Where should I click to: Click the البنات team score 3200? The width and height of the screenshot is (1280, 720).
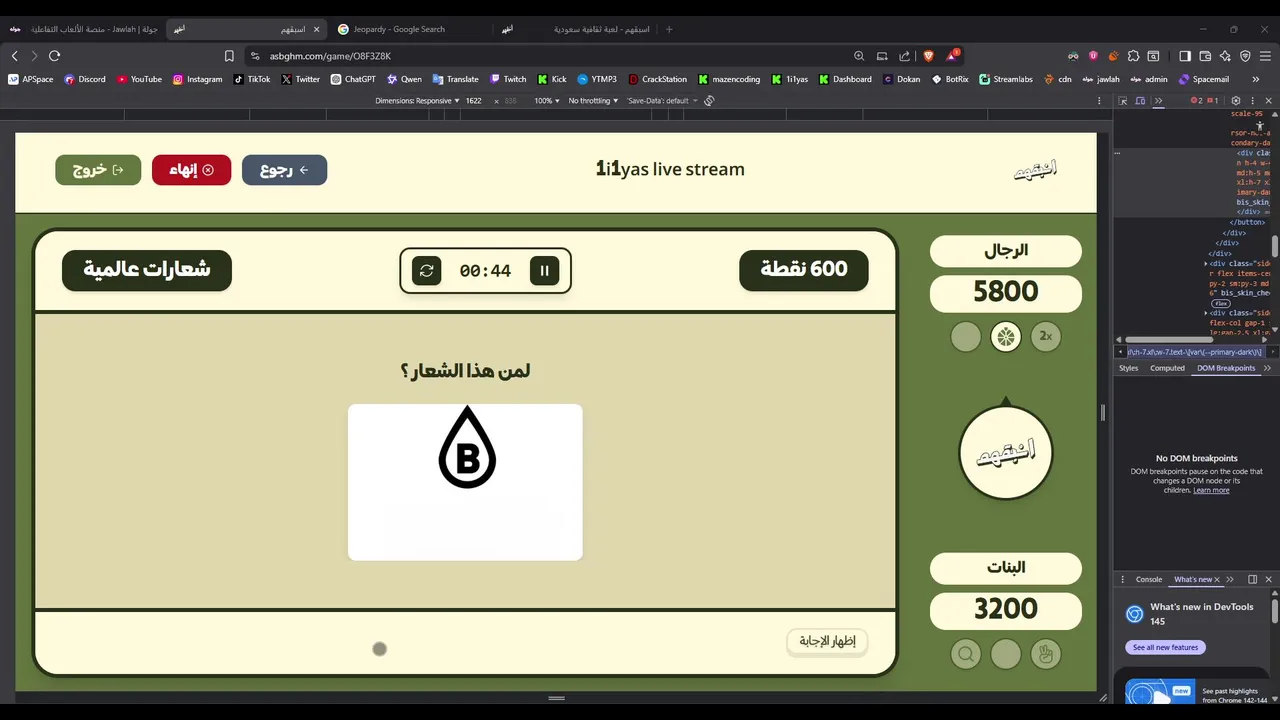click(1006, 610)
